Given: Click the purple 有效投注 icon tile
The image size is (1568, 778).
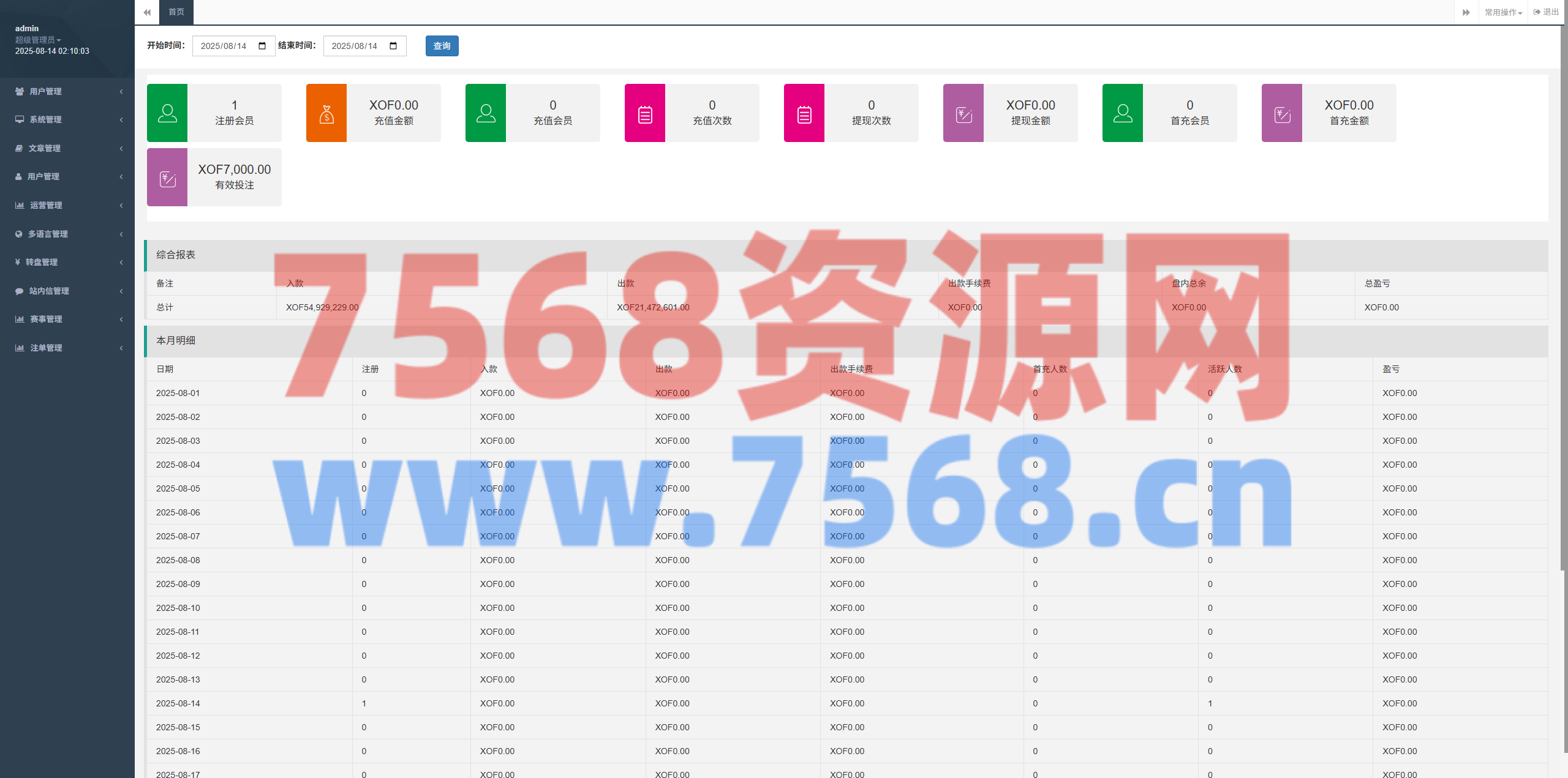Looking at the screenshot, I should pyautogui.click(x=167, y=178).
